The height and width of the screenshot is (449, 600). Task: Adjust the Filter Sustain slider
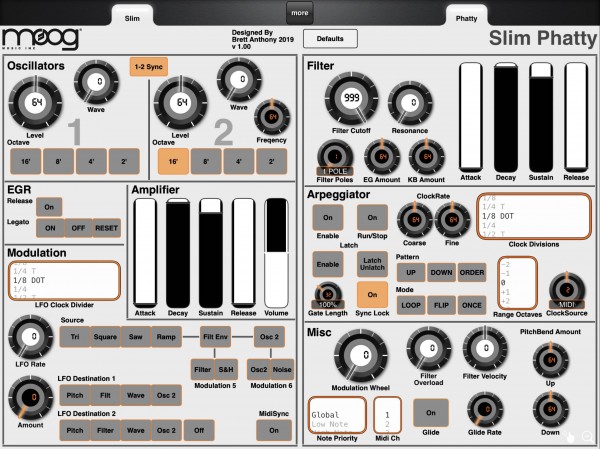point(541,118)
